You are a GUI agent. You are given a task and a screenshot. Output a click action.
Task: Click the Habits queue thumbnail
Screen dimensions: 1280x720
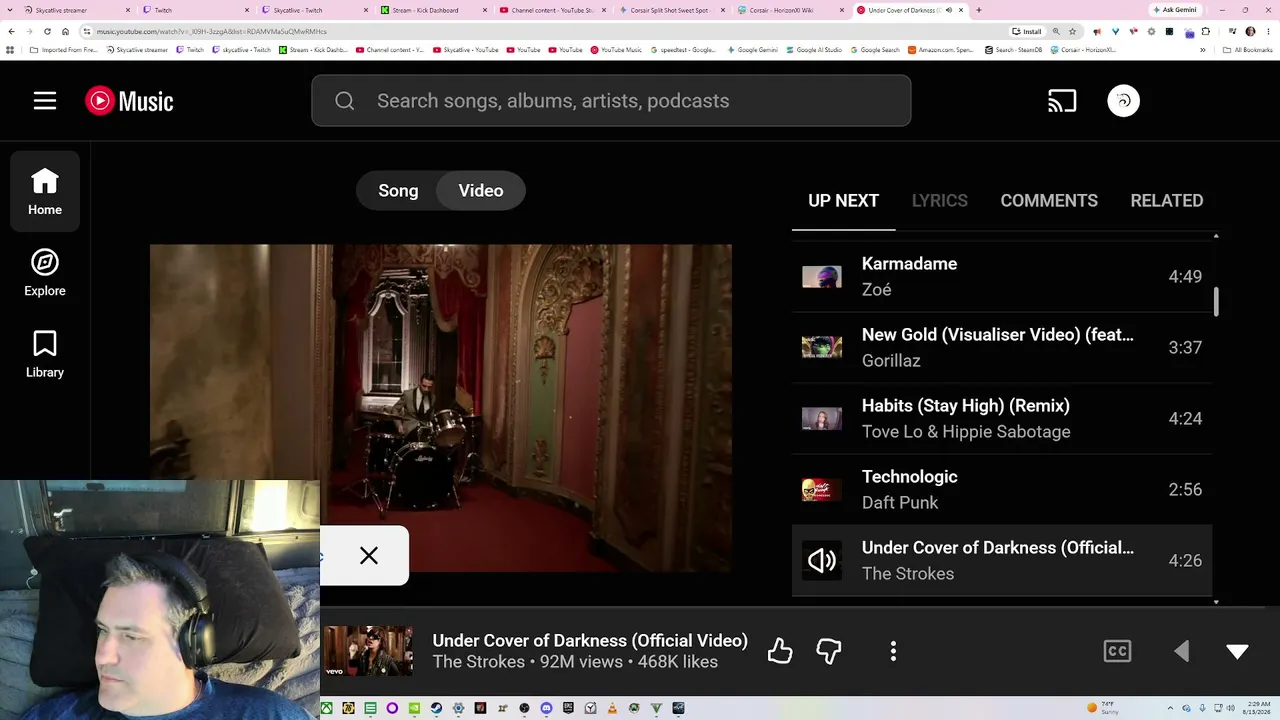[x=822, y=419]
